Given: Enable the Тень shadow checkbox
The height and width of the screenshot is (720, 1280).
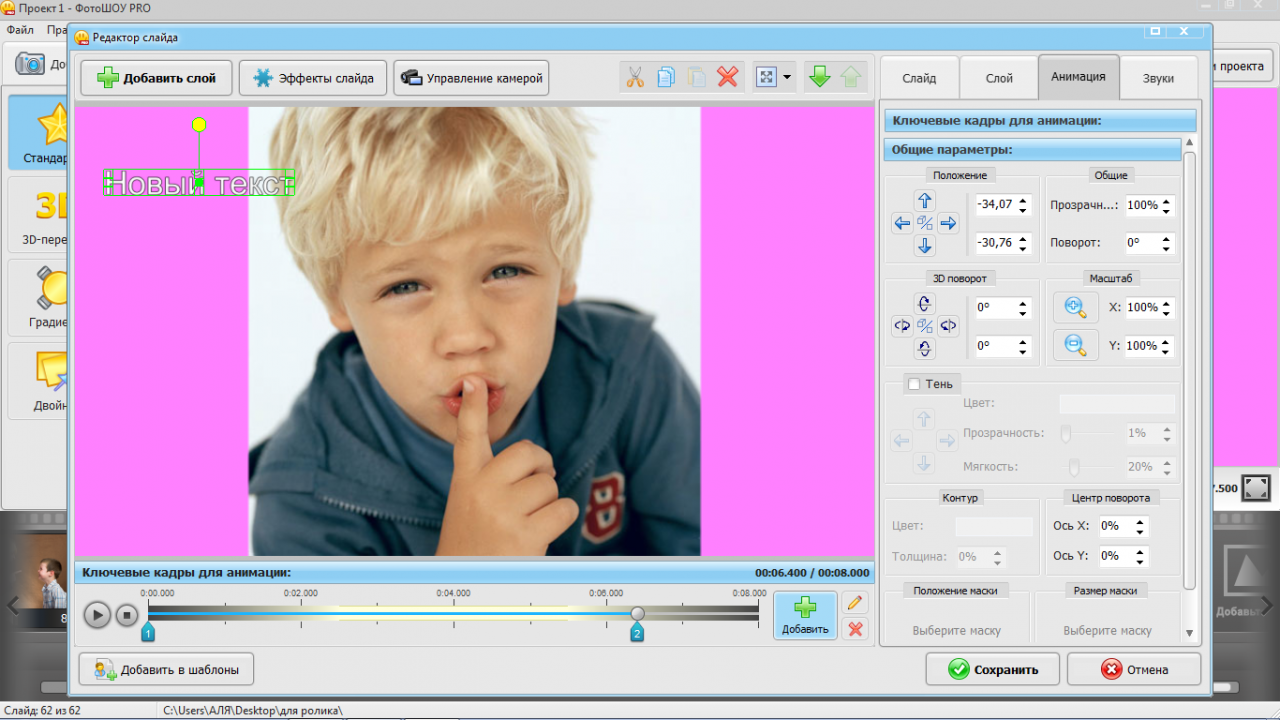Looking at the screenshot, I should pos(914,384).
